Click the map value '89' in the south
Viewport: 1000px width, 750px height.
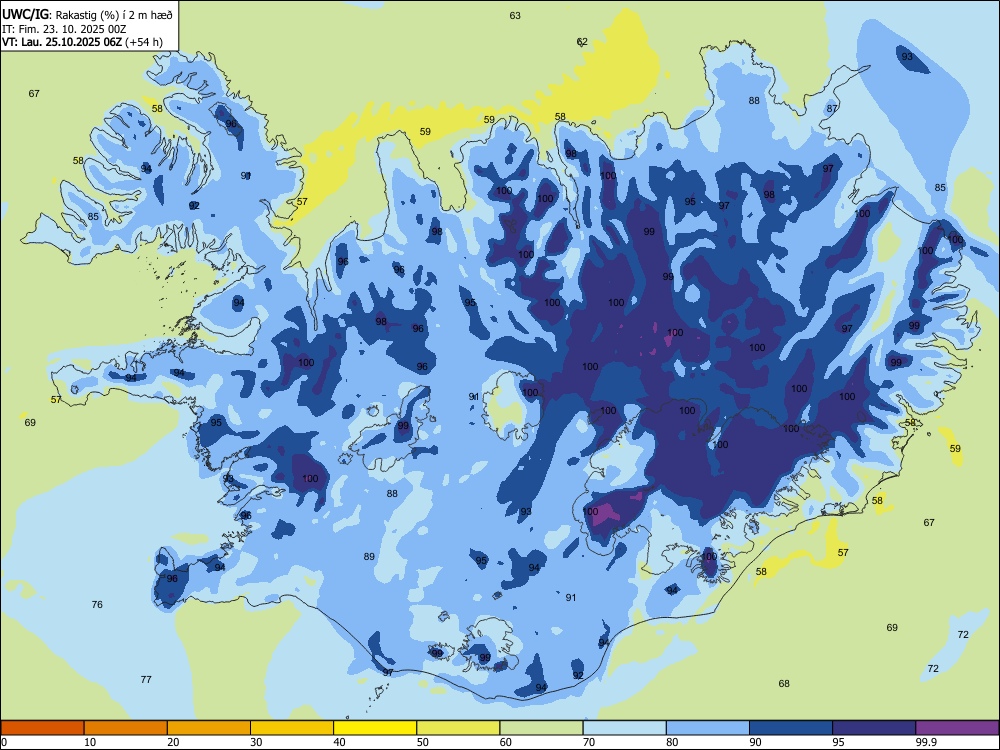point(369,556)
